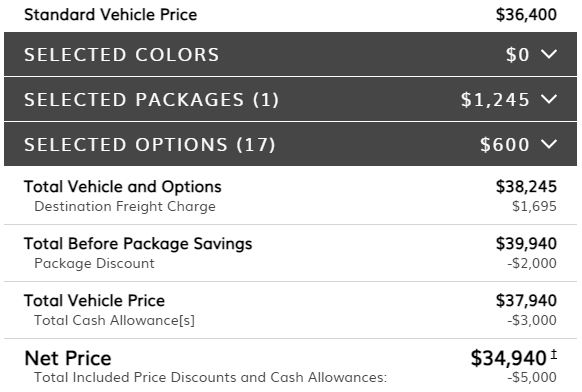Click the Total Before Package Savings label
The image size is (582, 392).
(x=138, y=244)
